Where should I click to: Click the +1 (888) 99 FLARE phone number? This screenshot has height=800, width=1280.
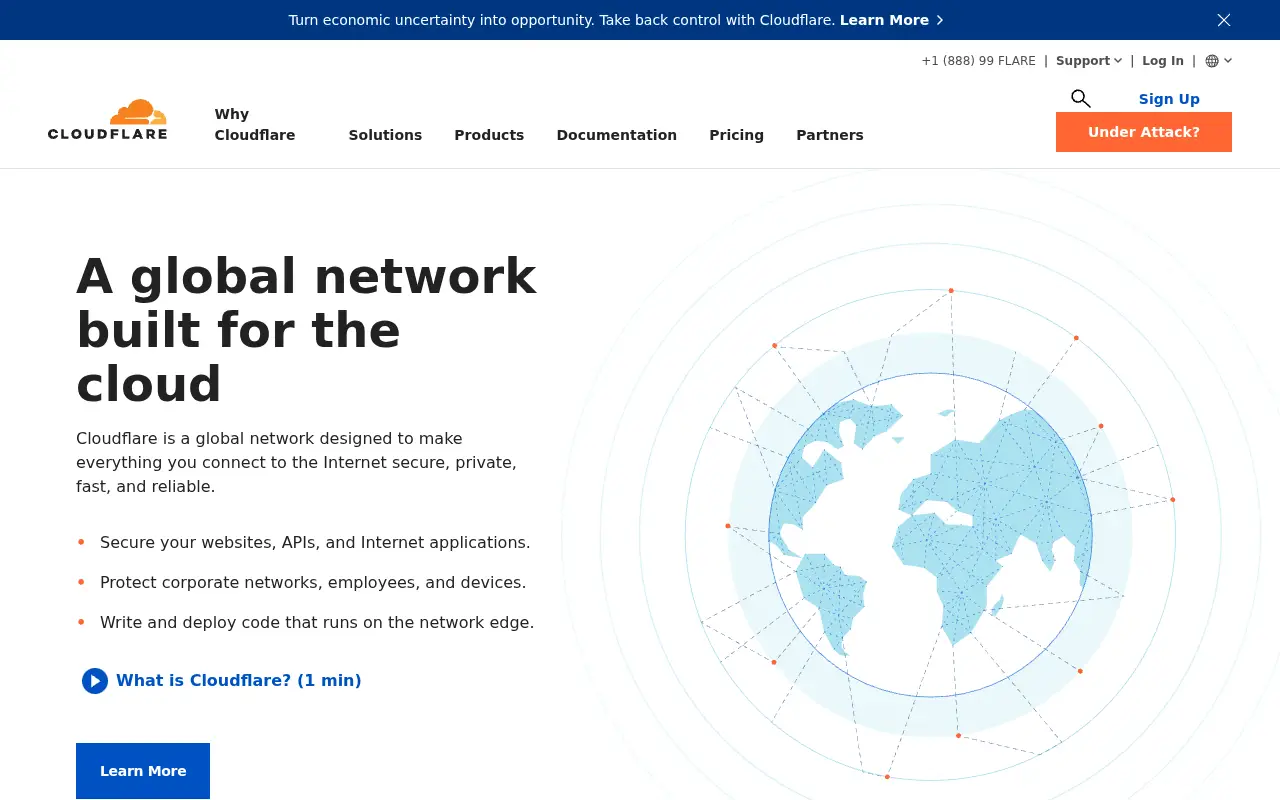pos(978,61)
